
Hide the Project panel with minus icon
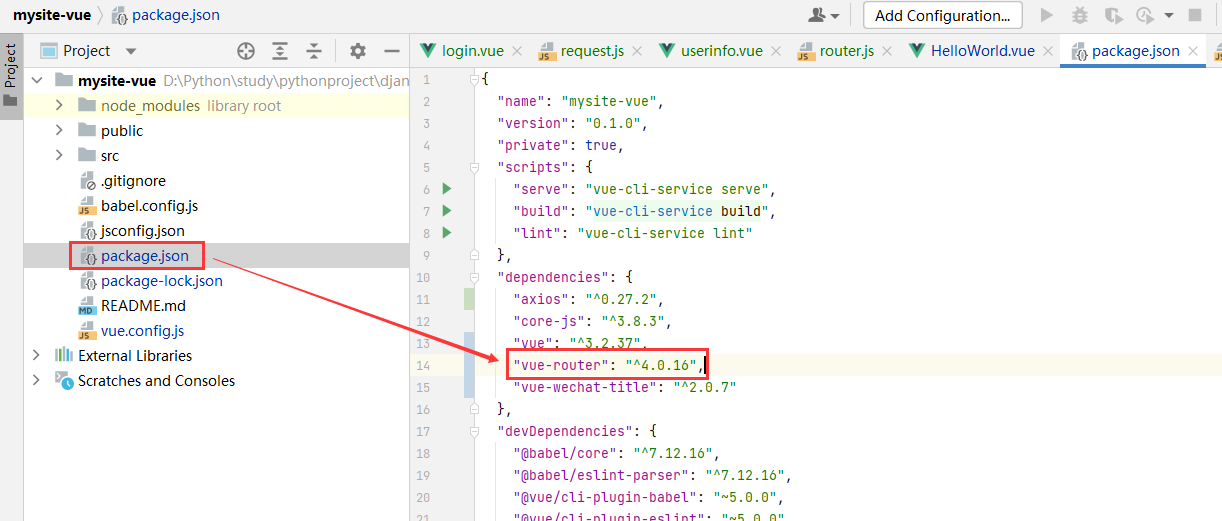[x=392, y=51]
